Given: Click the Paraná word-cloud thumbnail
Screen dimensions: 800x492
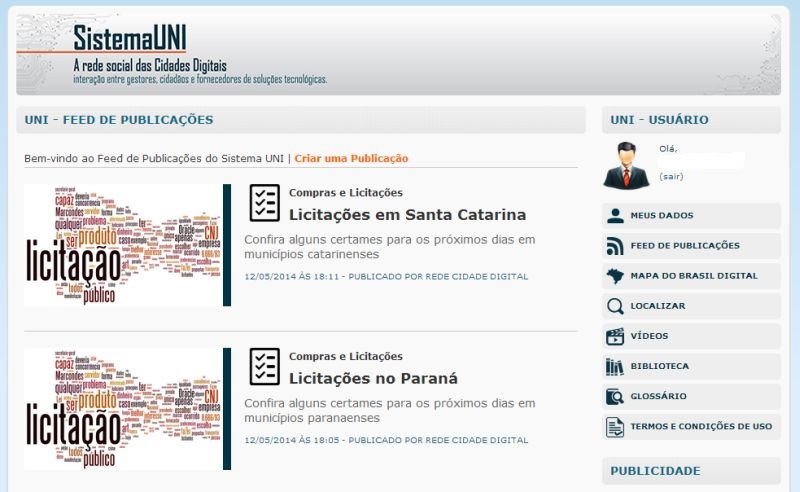Looking at the screenshot, I should click(x=128, y=409).
